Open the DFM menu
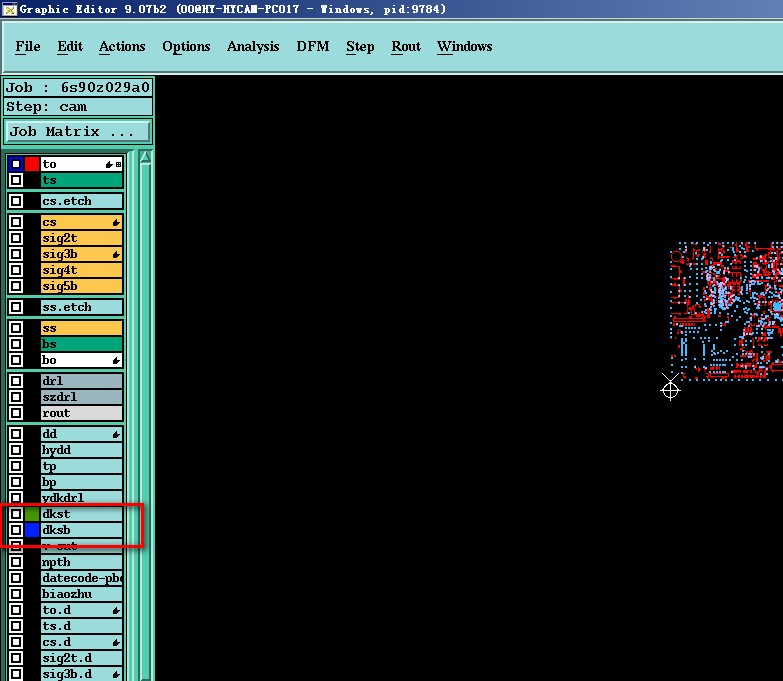The width and height of the screenshot is (783, 681). click(x=313, y=46)
